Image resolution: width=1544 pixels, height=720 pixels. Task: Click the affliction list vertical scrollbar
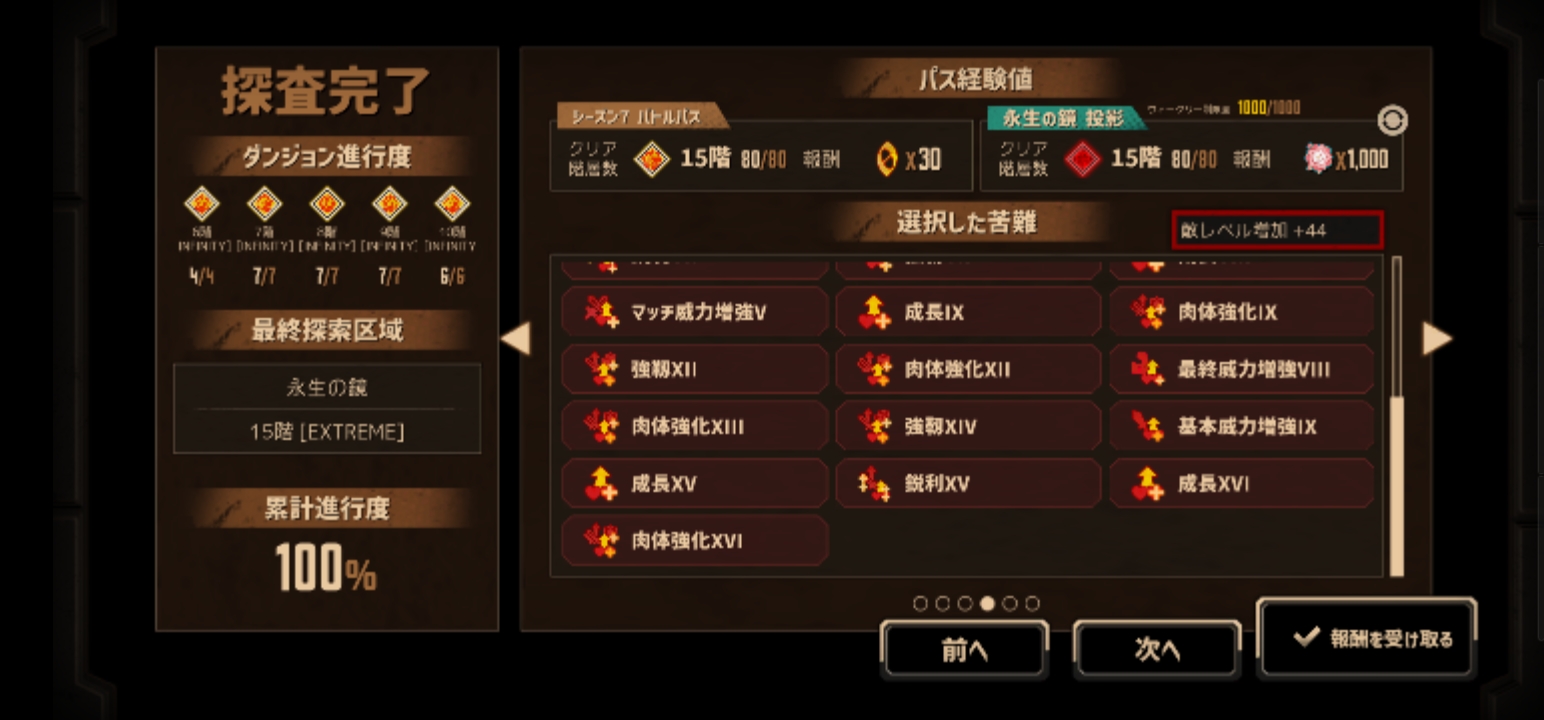1397,416
